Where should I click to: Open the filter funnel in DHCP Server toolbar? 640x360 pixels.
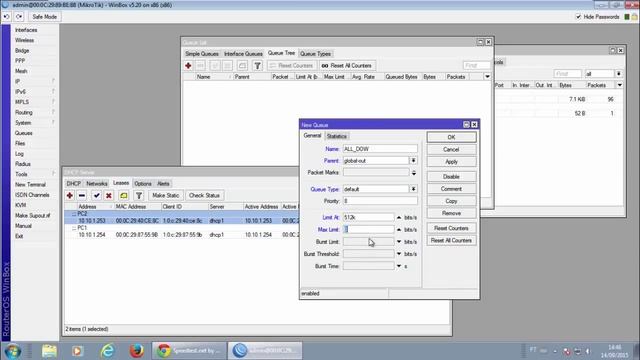click(x=139, y=196)
